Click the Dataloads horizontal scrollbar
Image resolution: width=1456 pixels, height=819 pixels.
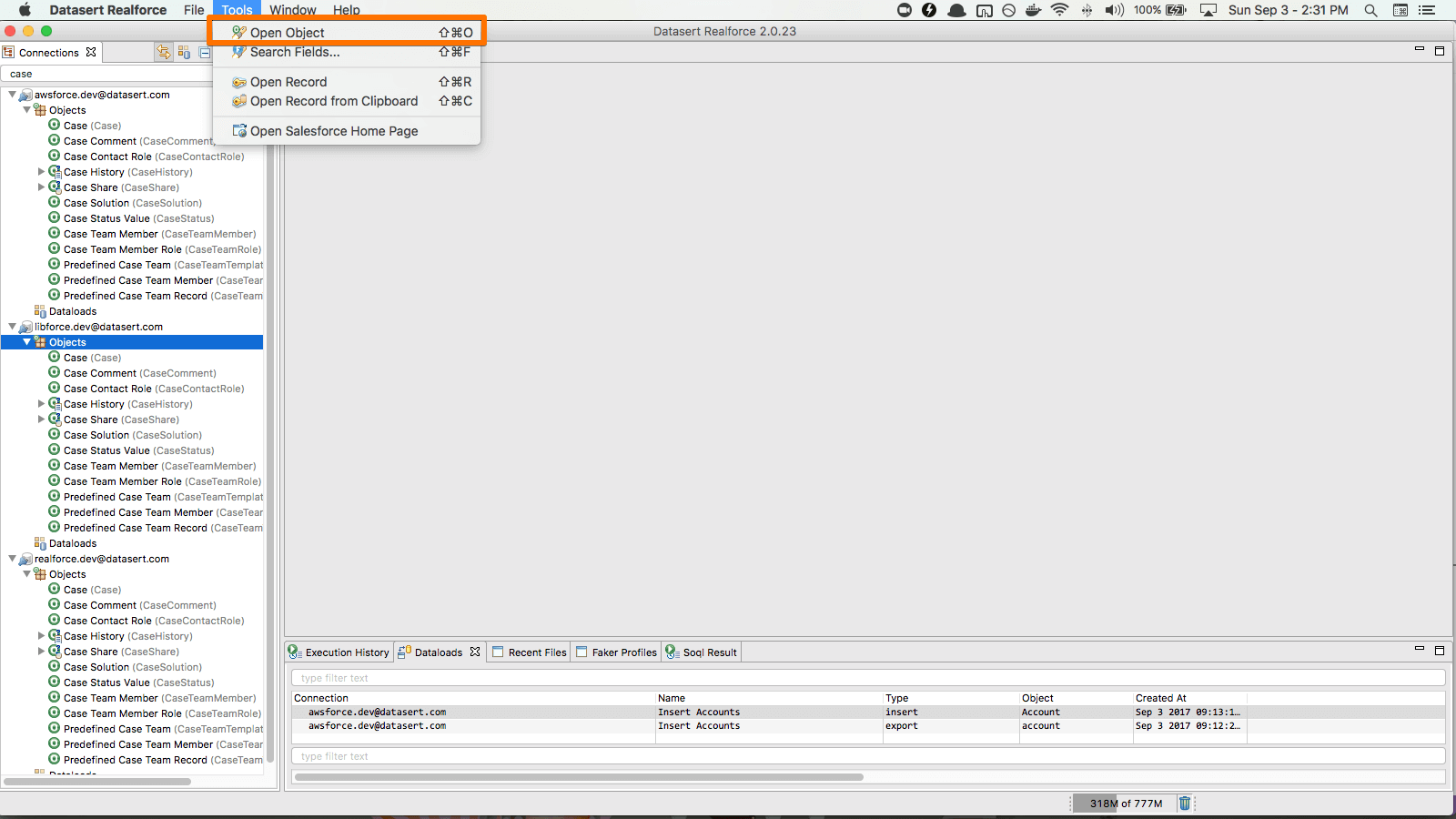(579, 777)
